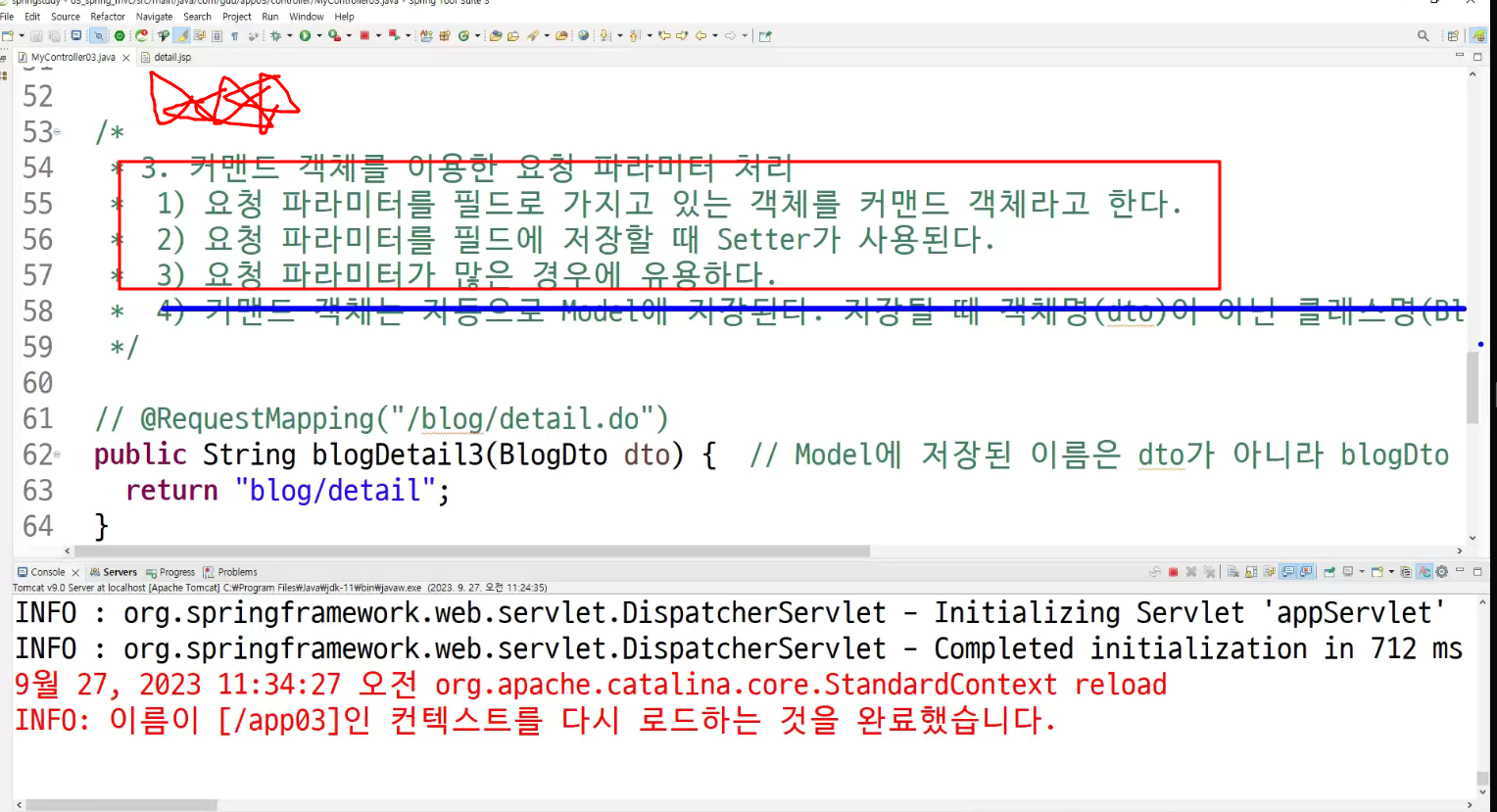
Task: Close the Console view tab
Action: tap(75, 572)
